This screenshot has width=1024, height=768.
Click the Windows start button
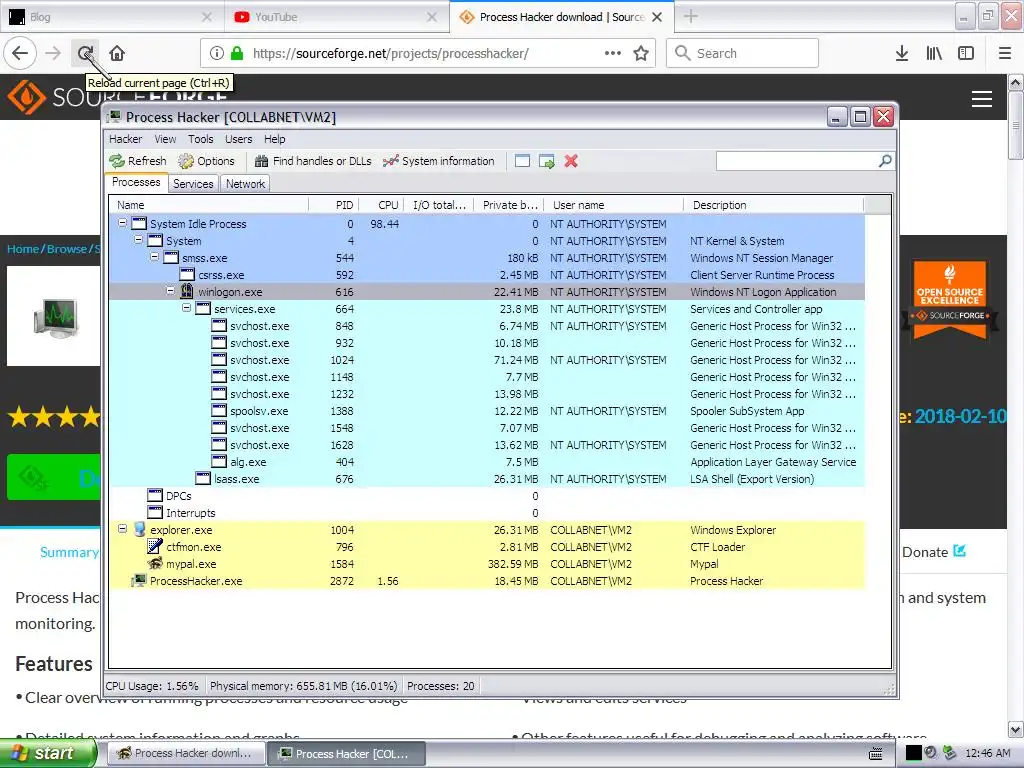pos(47,754)
